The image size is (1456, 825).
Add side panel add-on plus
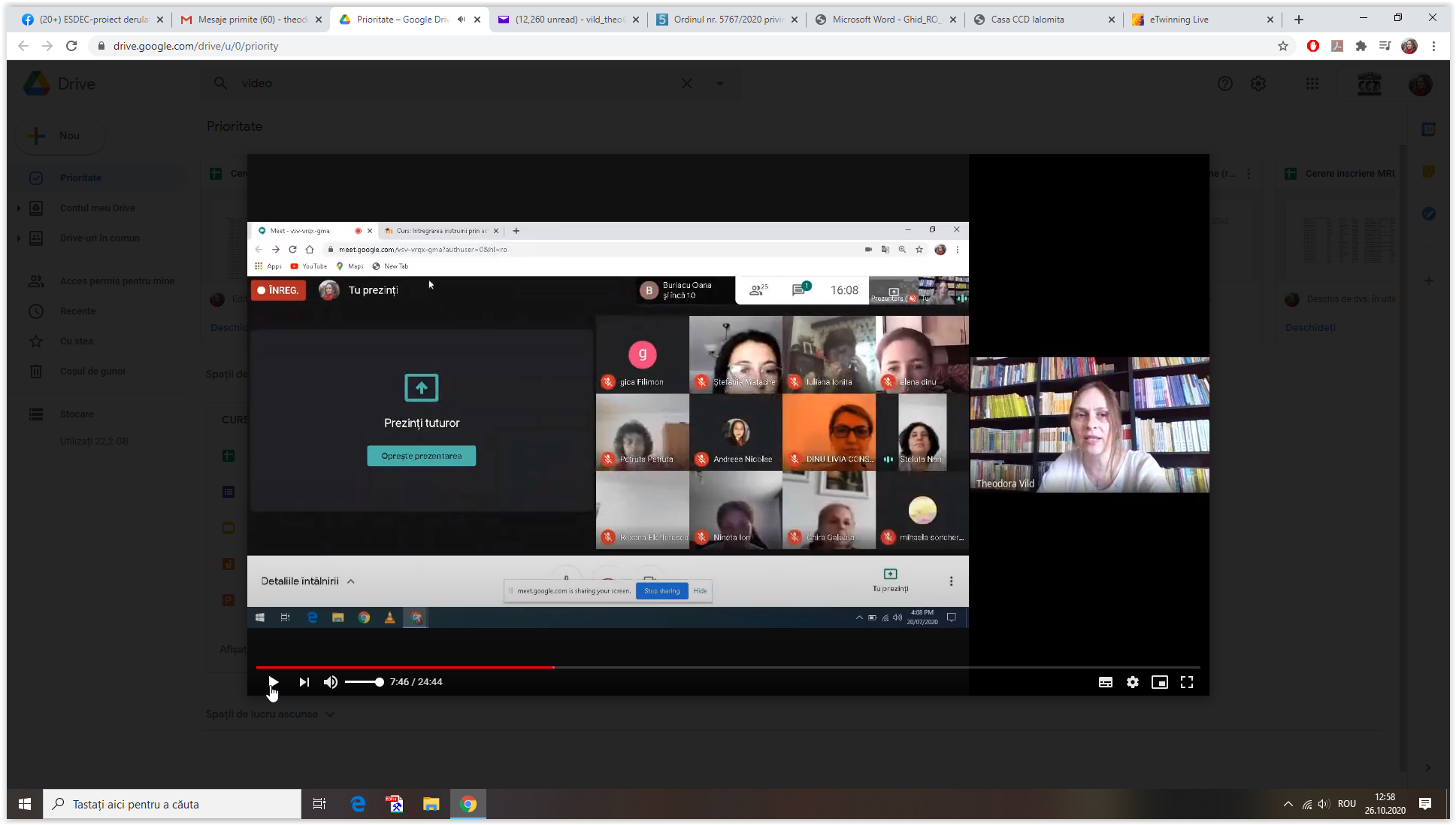click(1429, 281)
